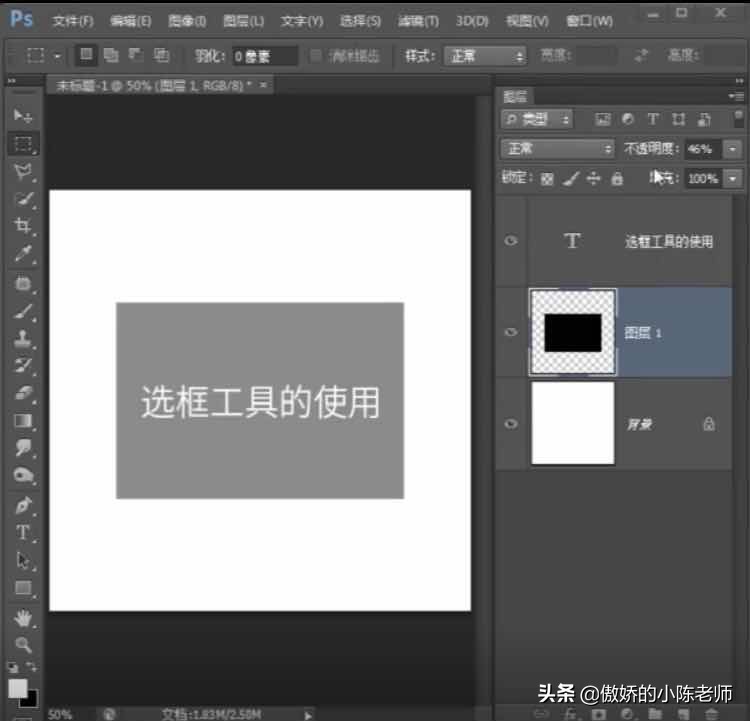This screenshot has width=750, height=721.
Task: Open 滤镜(T) menu
Action: 418,21
